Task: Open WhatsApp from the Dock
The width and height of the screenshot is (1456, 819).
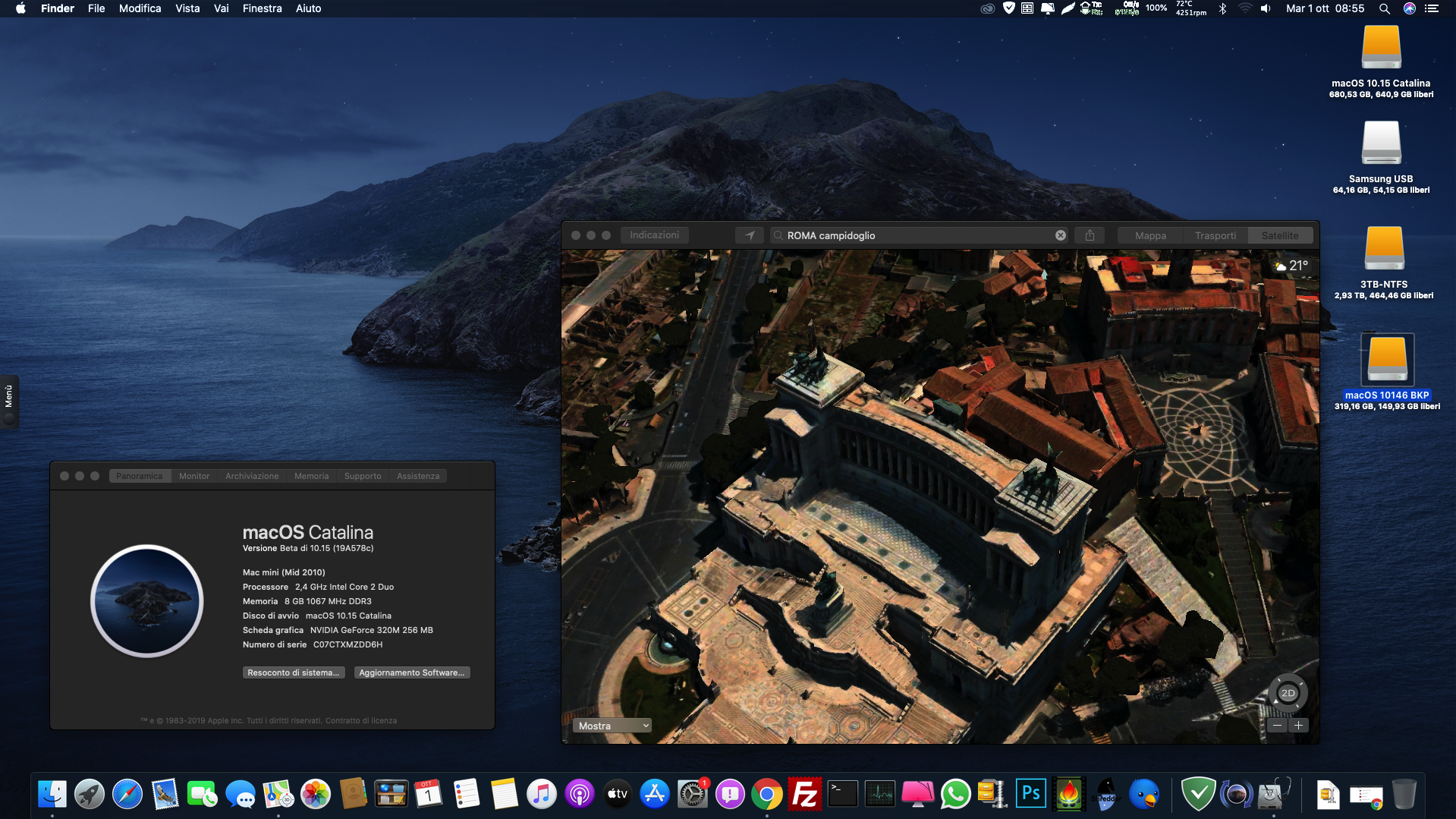Action: point(955,794)
